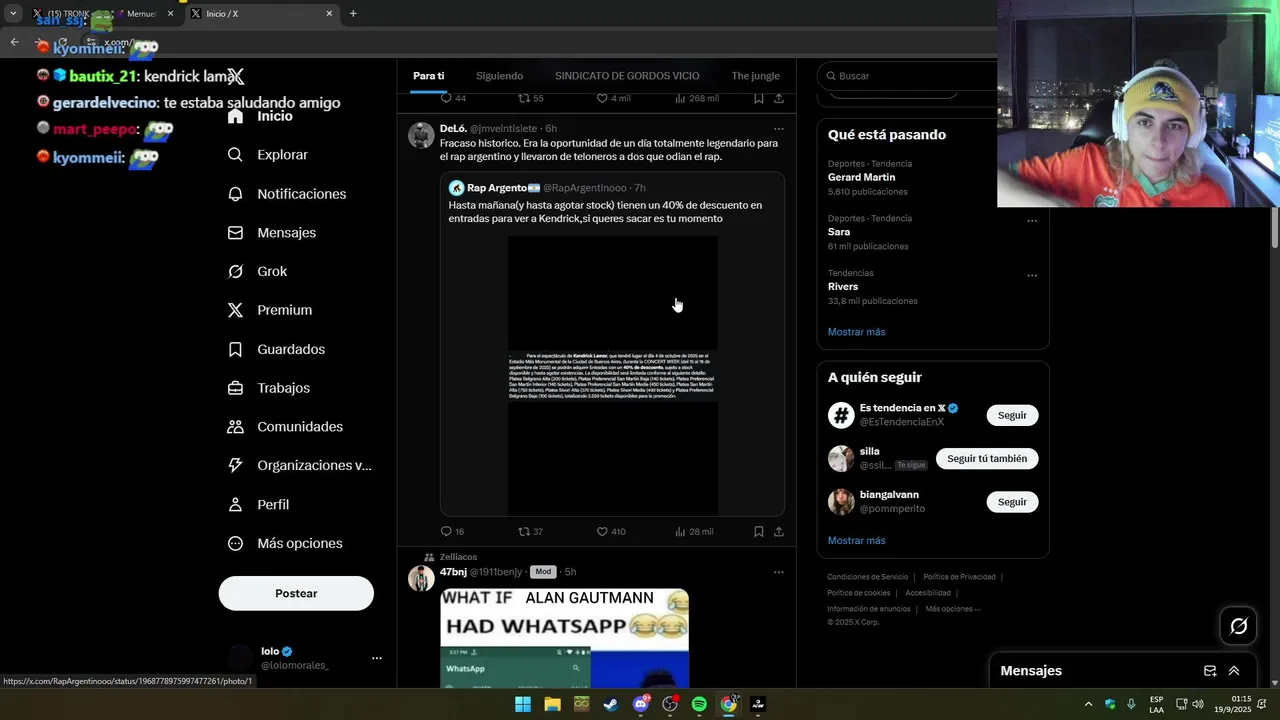Open Kendrick ticket discount image
Screen dimensions: 1280x720
tap(613, 375)
